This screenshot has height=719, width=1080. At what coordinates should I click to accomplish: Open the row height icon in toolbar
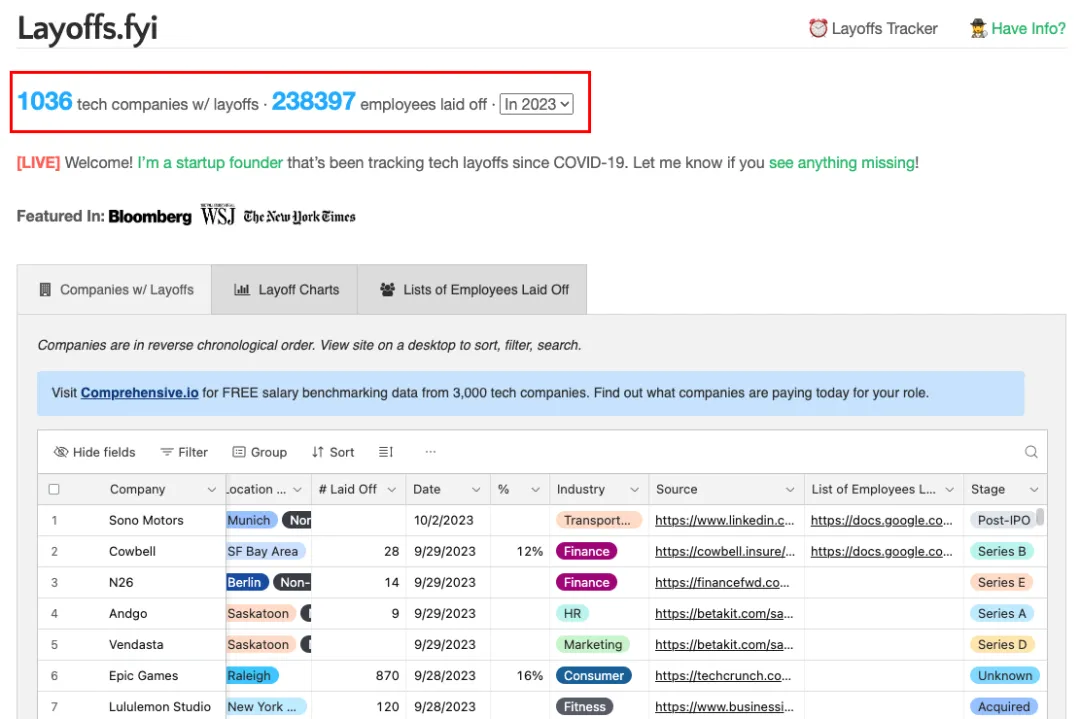(x=386, y=452)
